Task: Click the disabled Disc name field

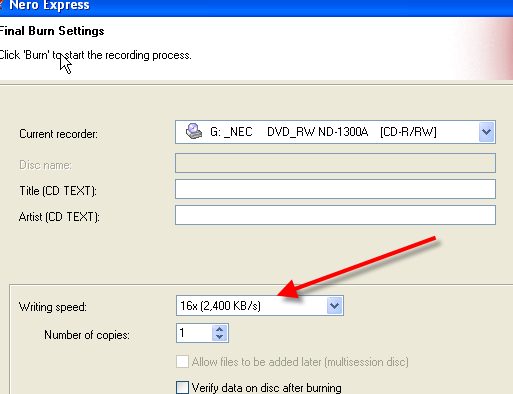Action: pos(335,163)
